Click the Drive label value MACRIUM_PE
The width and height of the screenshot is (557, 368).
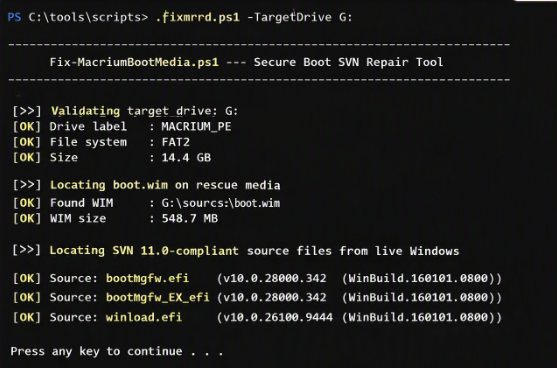click(196, 127)
